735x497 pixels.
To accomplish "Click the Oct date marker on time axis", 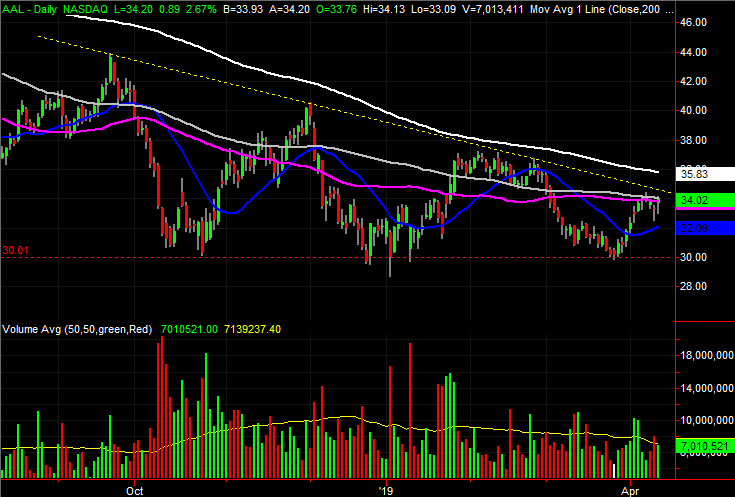I will point(135,491).
